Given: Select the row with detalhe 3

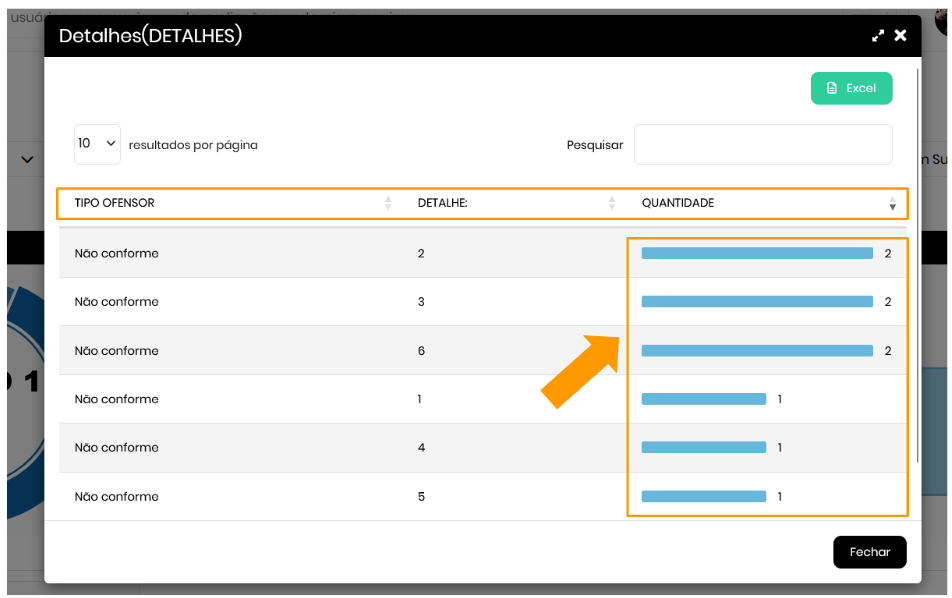Looking at the screenshot, I should point(421,302).
